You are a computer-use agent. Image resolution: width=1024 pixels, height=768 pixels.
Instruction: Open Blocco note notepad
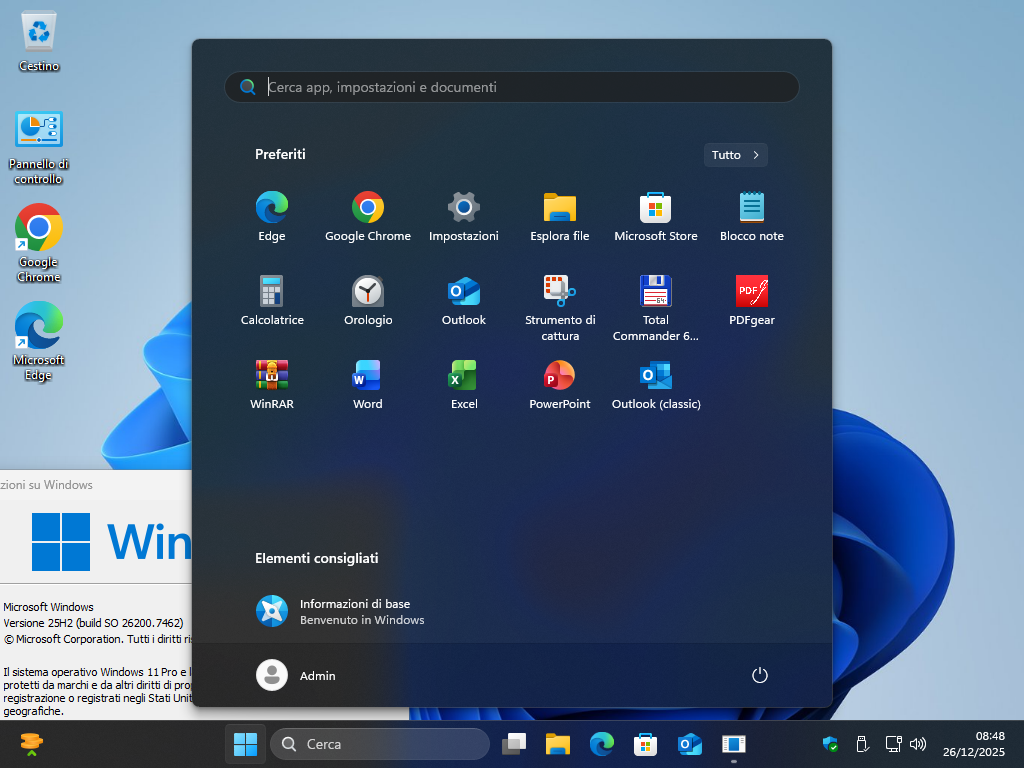click(x=752, y=217)
